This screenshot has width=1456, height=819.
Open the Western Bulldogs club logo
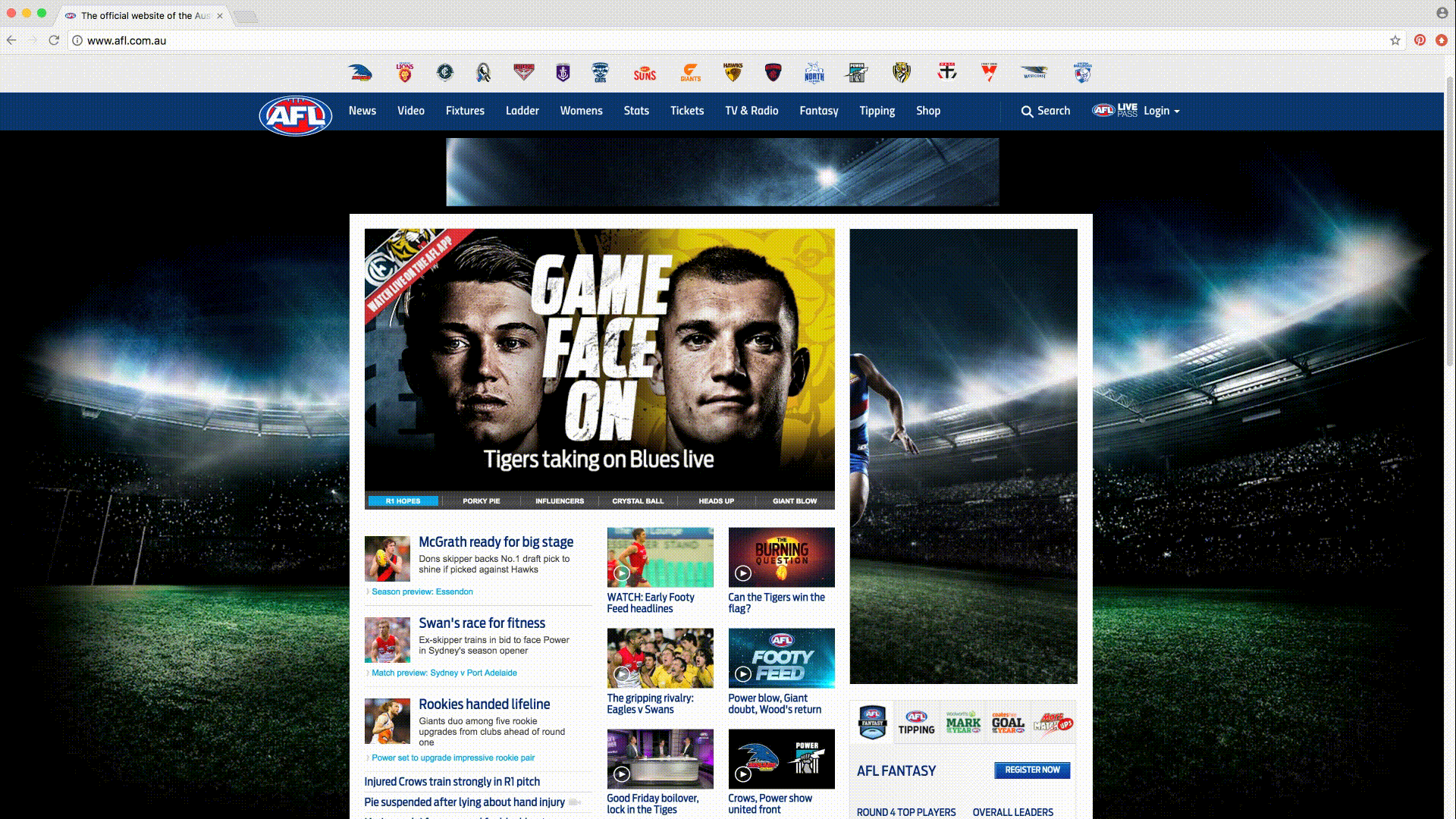1082,73
